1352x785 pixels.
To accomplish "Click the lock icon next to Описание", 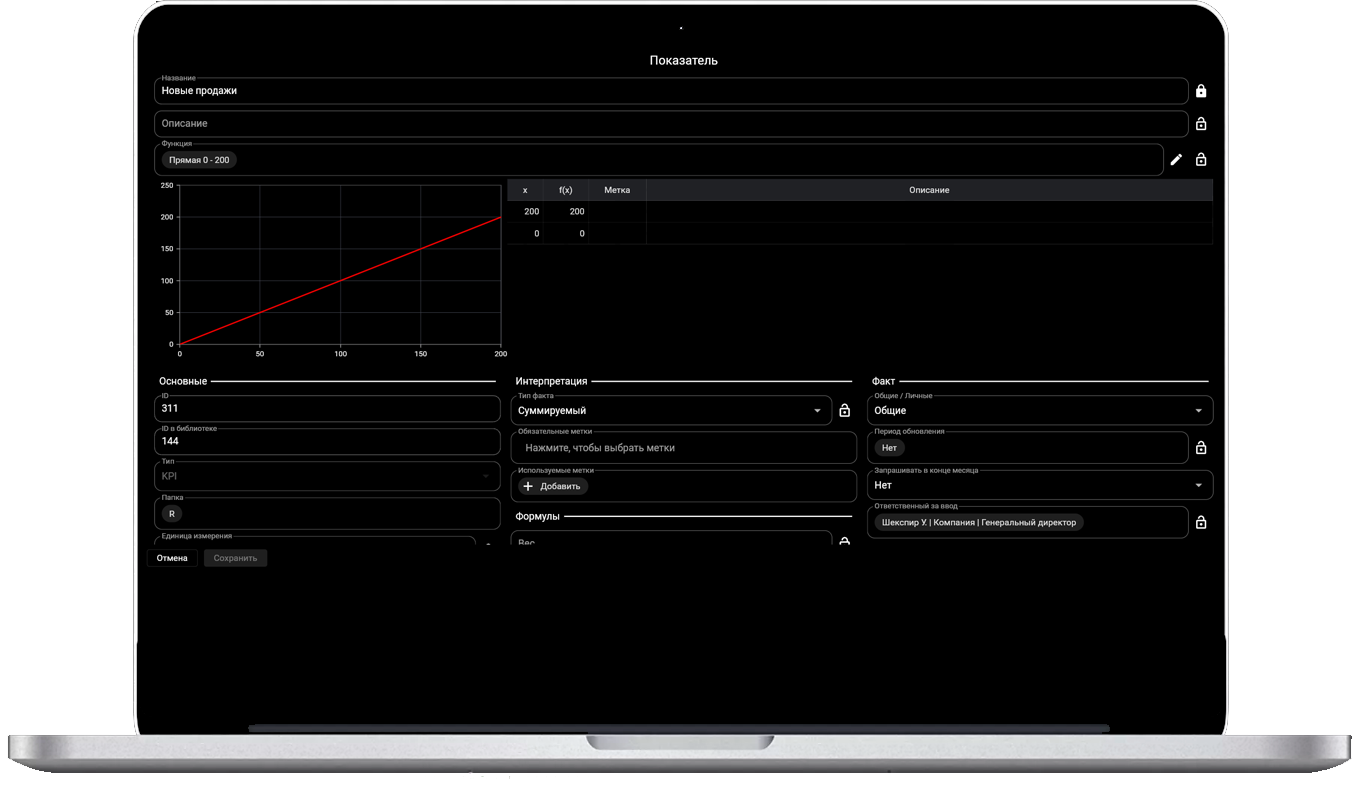I will coord(1201,124).
